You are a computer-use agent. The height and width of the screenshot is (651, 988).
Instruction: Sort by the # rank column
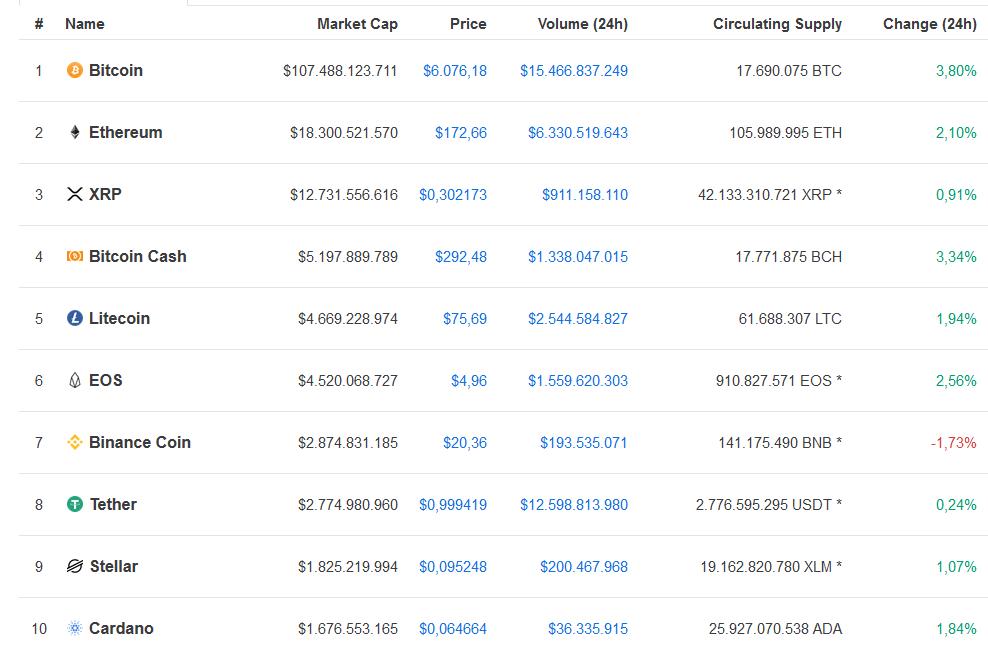click(x=39, y=24)
